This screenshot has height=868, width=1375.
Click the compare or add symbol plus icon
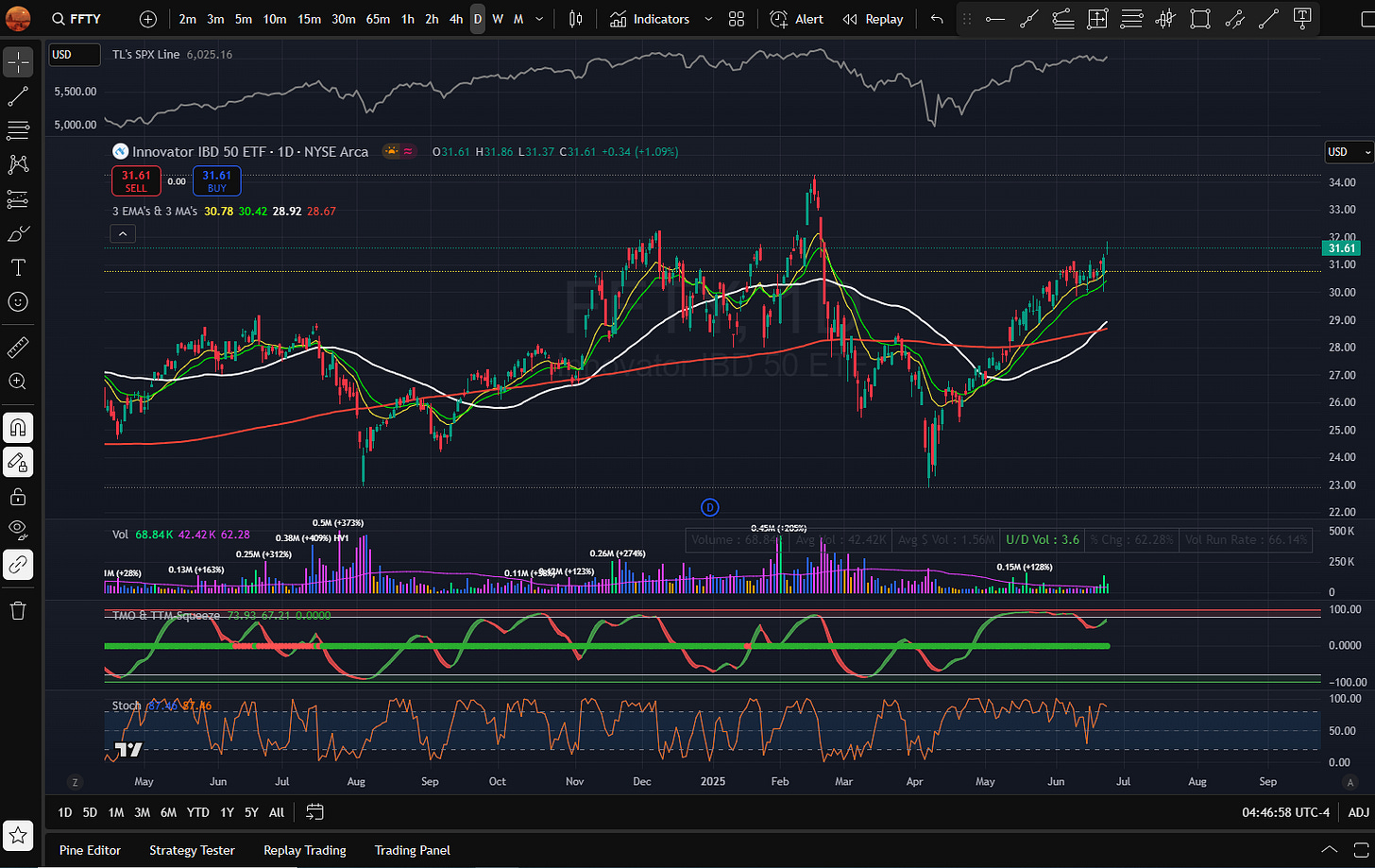pos(148,19)
